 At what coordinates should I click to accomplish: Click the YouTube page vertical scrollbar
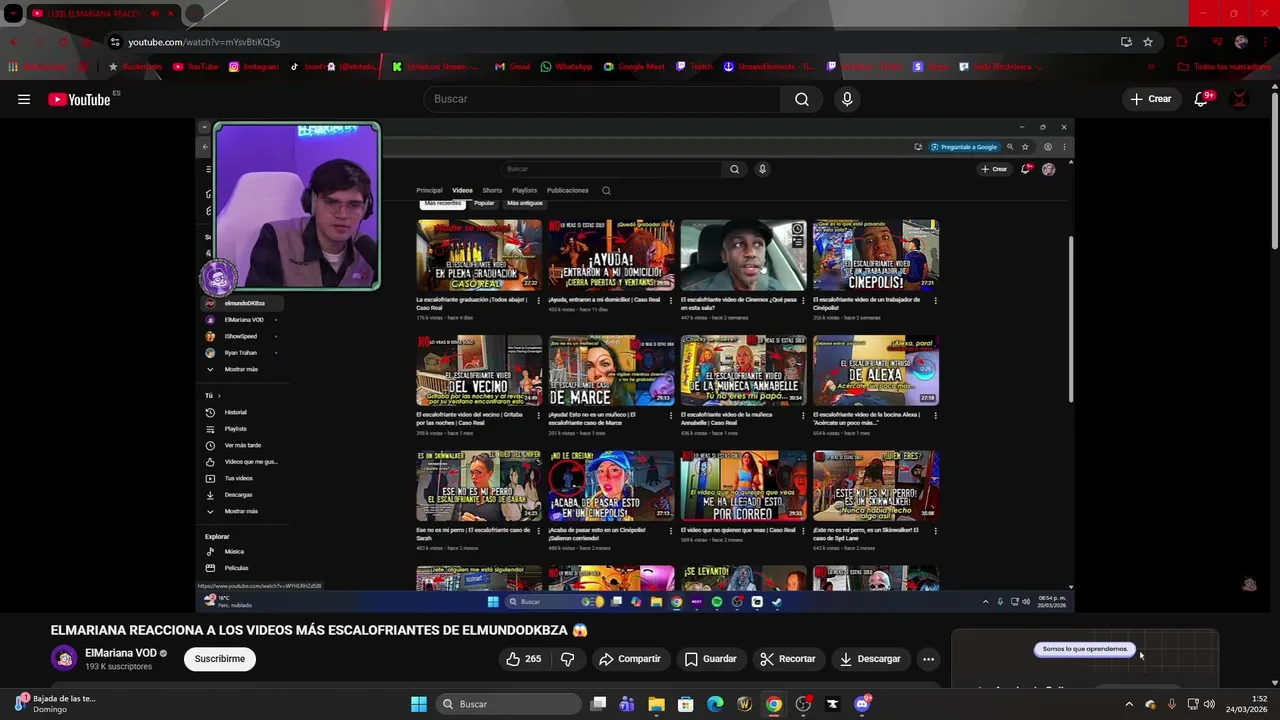point(1274,170)
